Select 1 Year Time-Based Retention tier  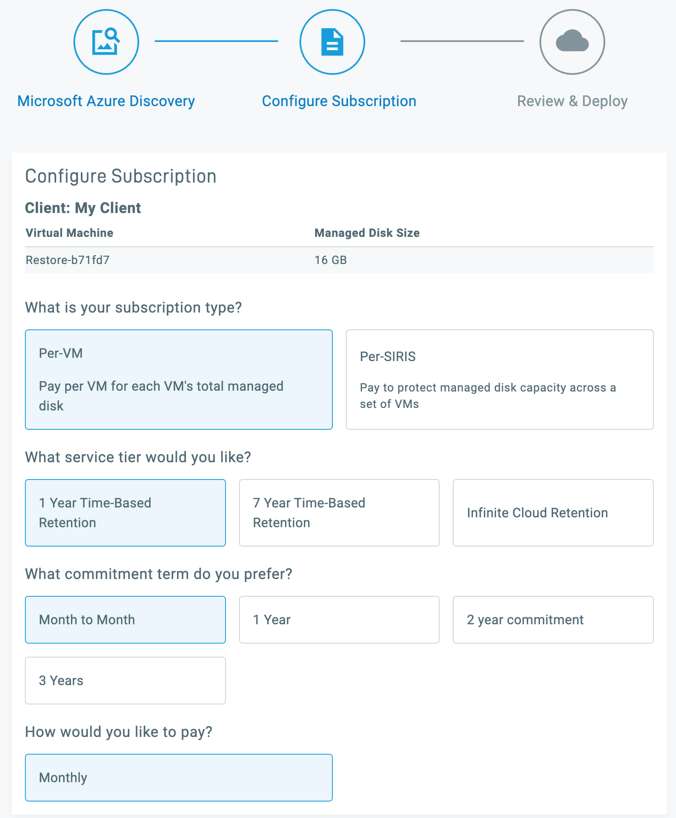pyautogui.click(x=125, y=513)
